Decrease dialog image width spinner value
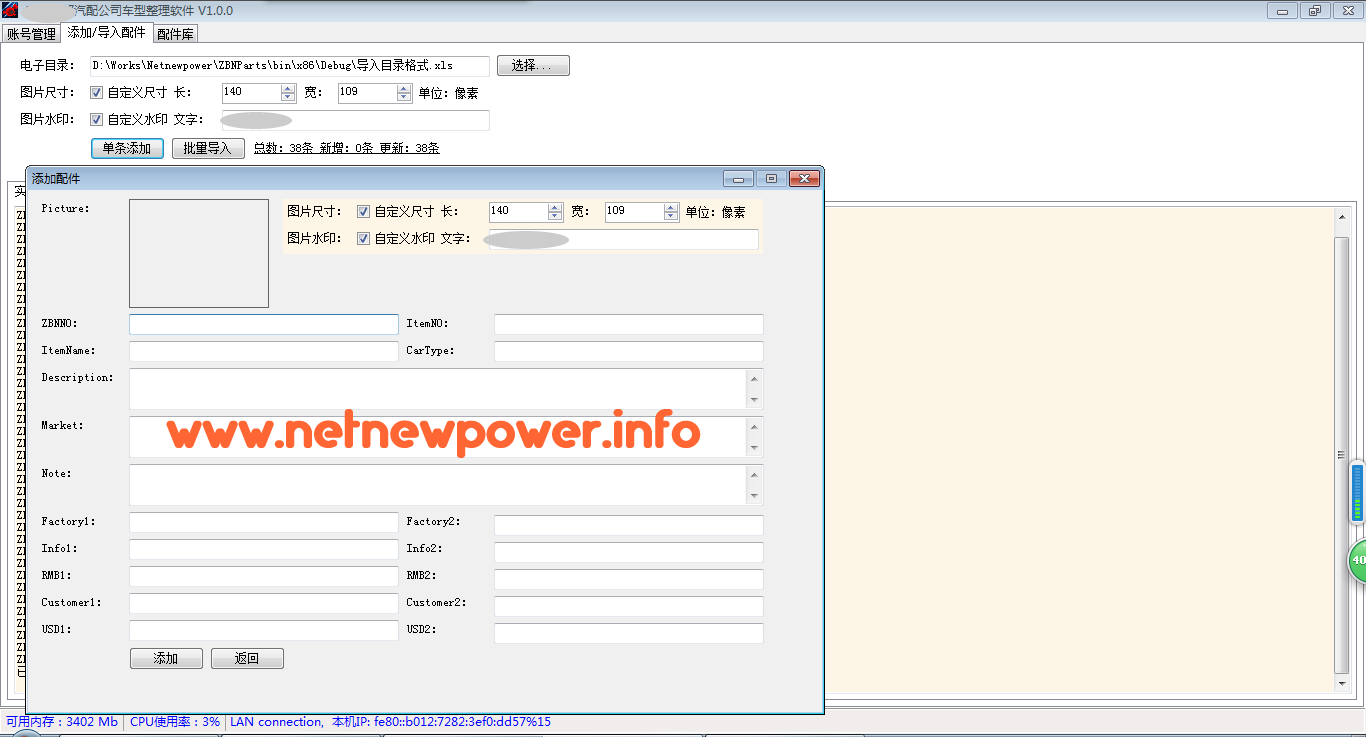1366x737 pixels. click(671, 217)
